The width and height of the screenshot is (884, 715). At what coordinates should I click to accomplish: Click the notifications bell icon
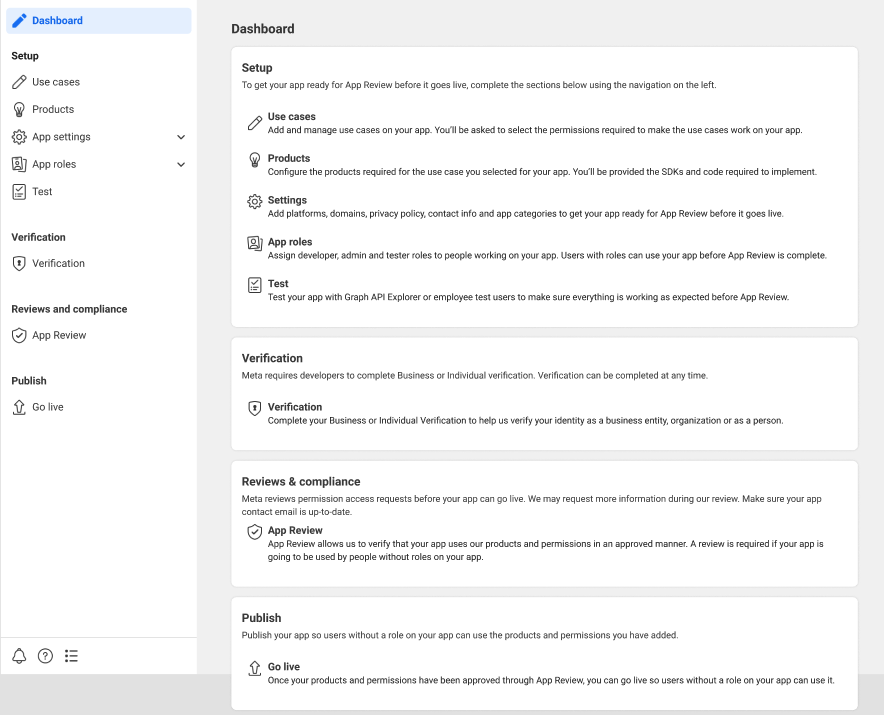pyautogui.click(x=19, y=656)
